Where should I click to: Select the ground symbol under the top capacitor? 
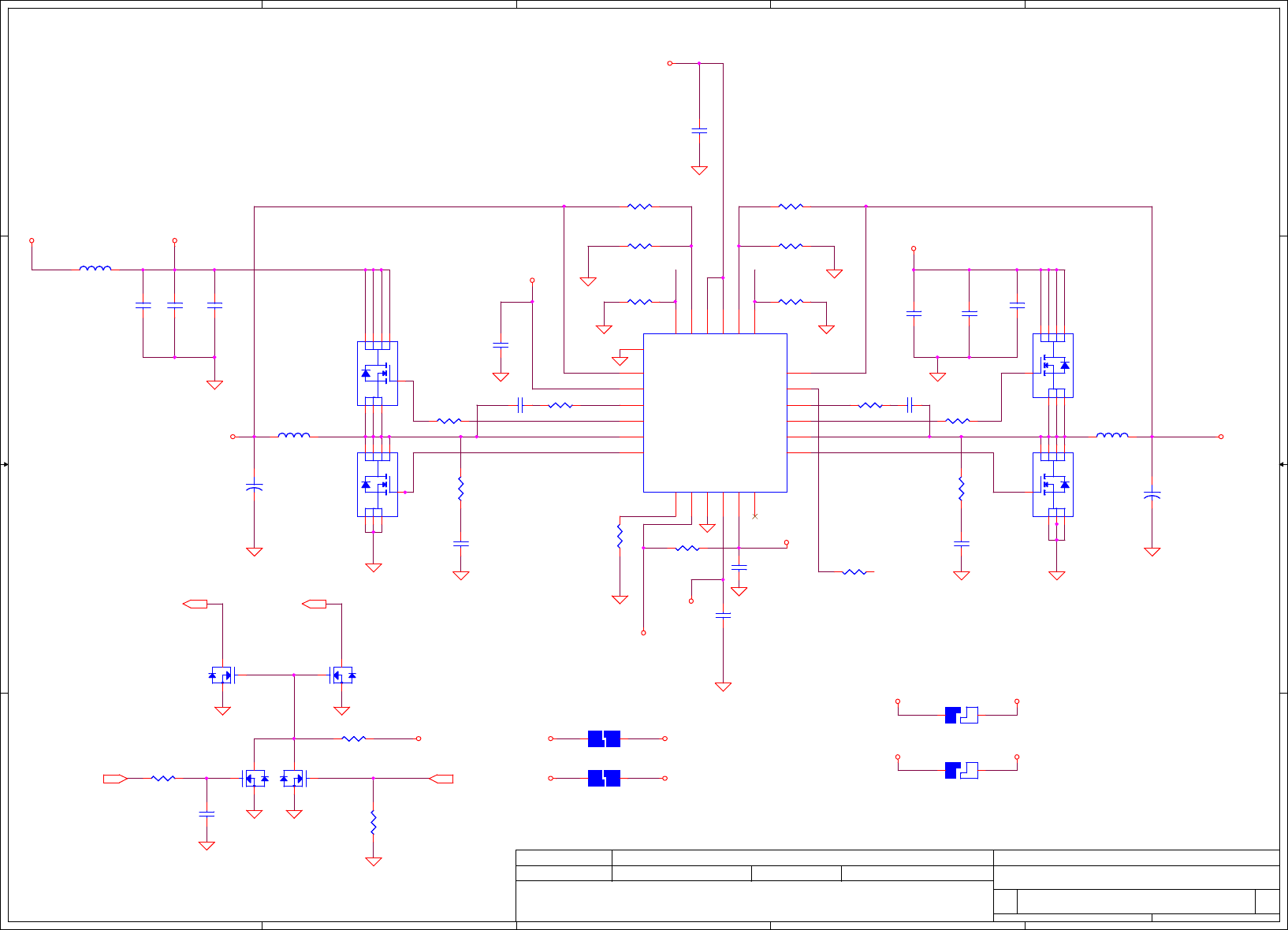pos(699,170)
